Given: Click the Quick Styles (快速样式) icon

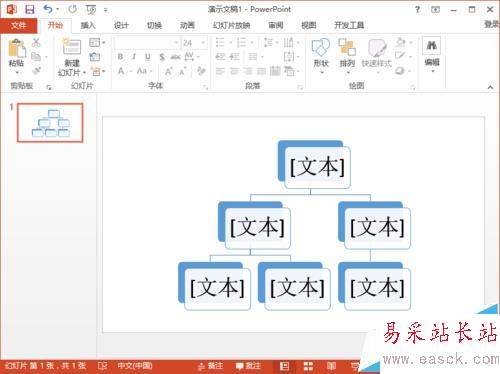Looking at the screenshot, I should 377,48.
